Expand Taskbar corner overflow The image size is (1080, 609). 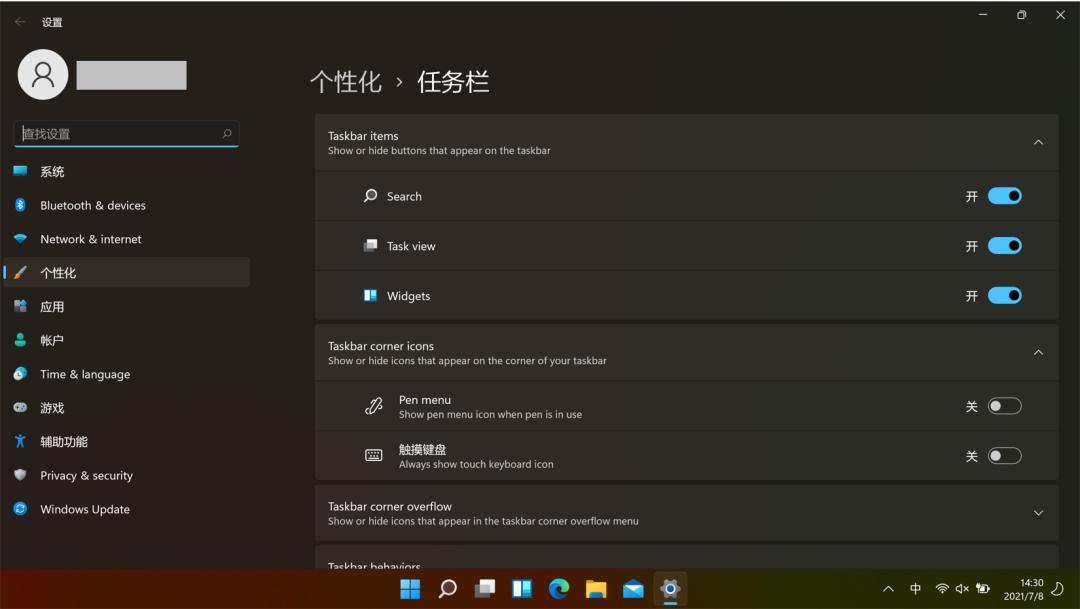click(x=1038, y=513)
